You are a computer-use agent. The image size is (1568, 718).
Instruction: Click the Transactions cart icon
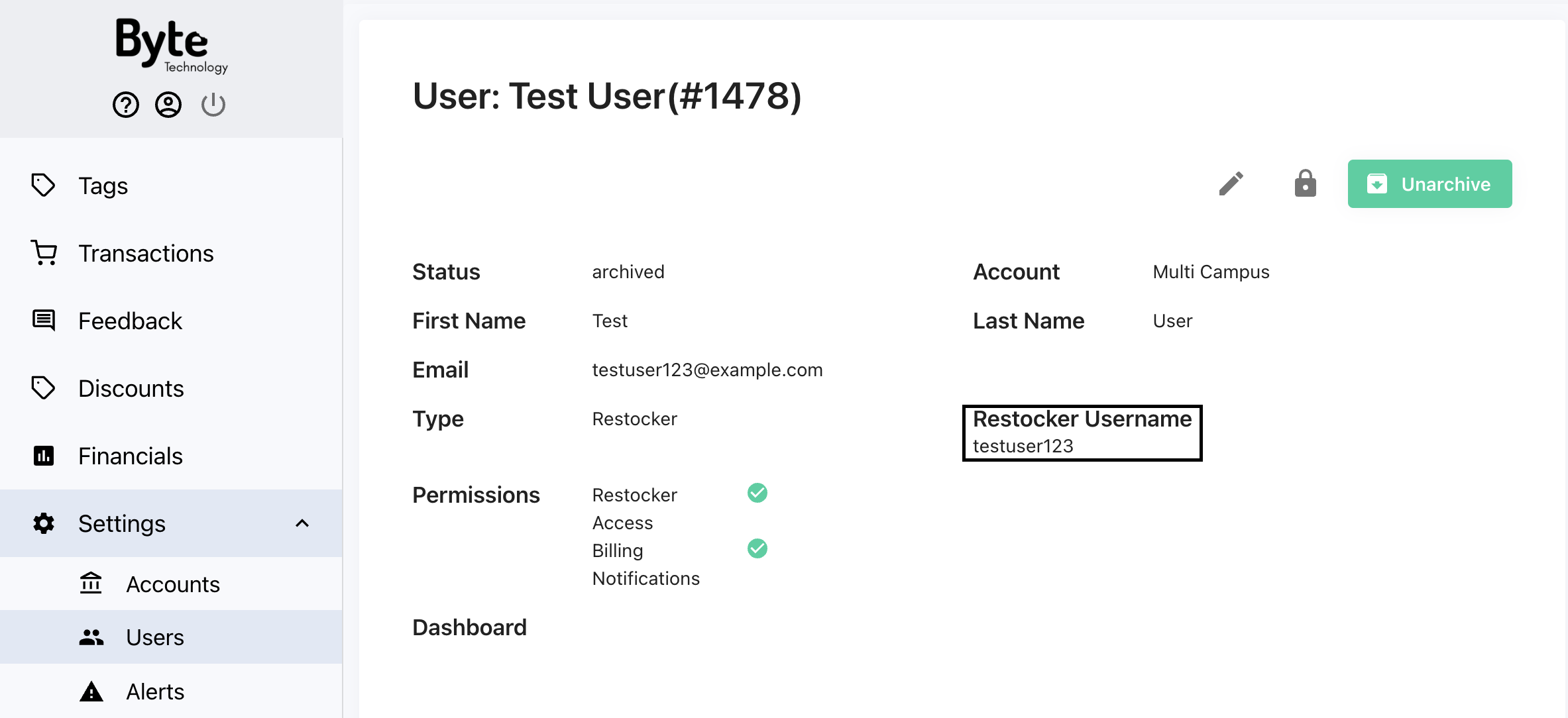[44, 253]
